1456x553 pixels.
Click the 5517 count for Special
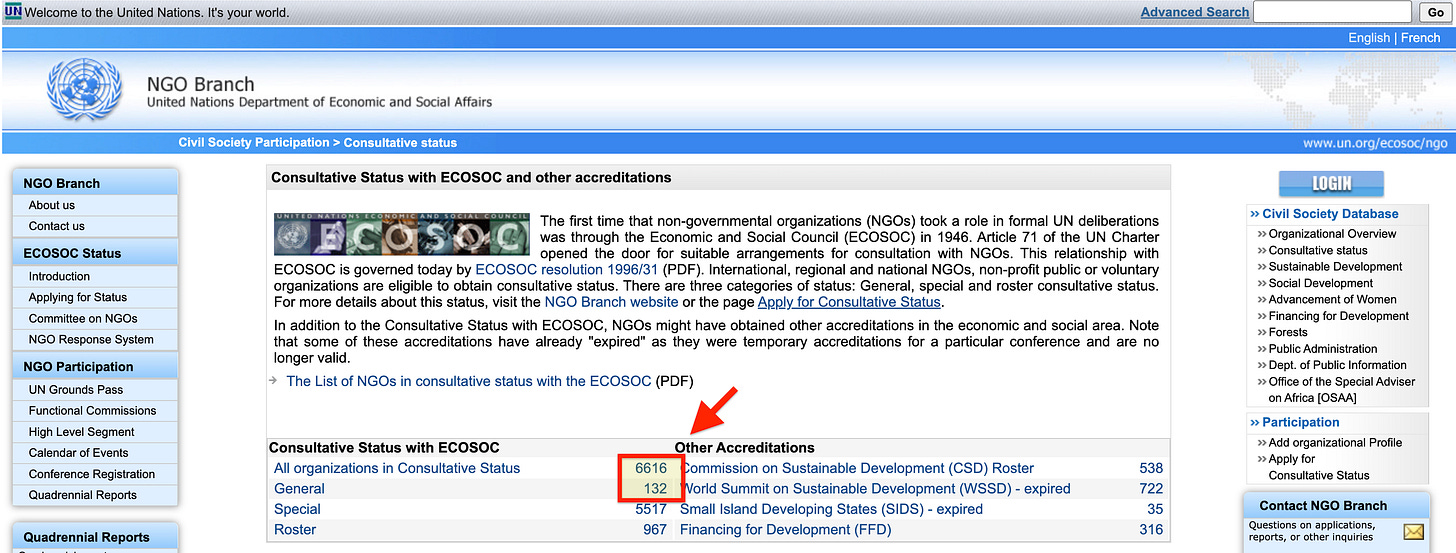[650, 509]
